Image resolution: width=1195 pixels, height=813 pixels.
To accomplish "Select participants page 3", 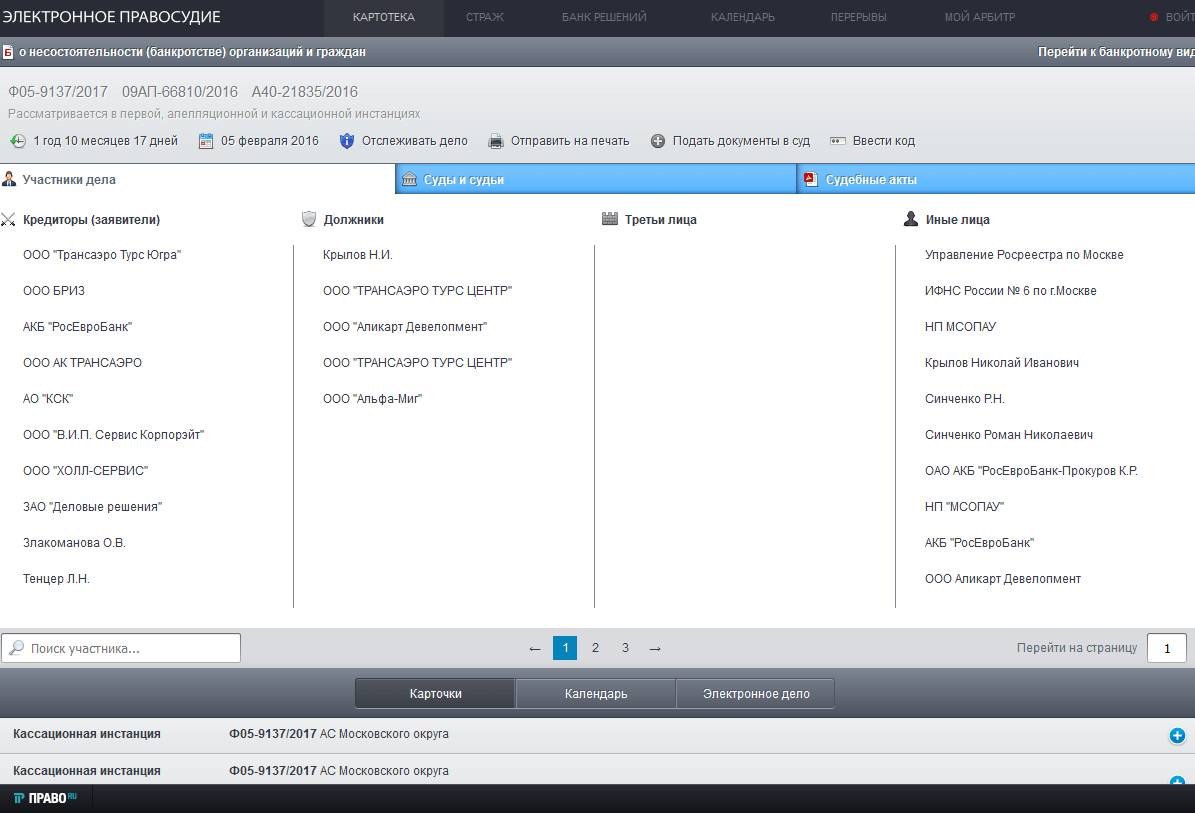I will (625, 648).
